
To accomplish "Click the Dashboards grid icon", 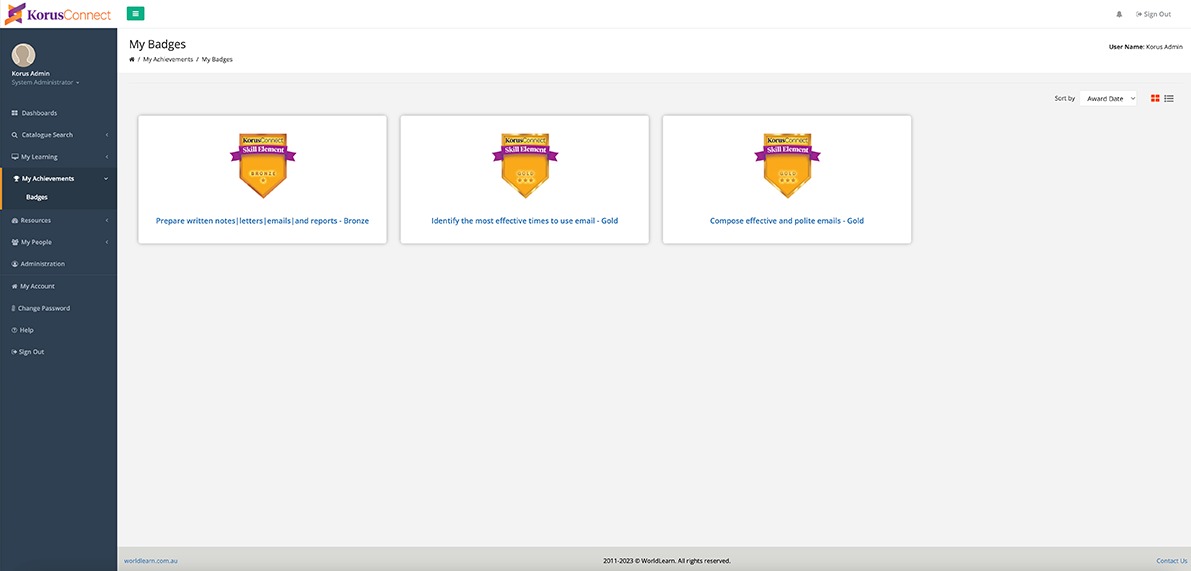I will click(x=14, y=113).
